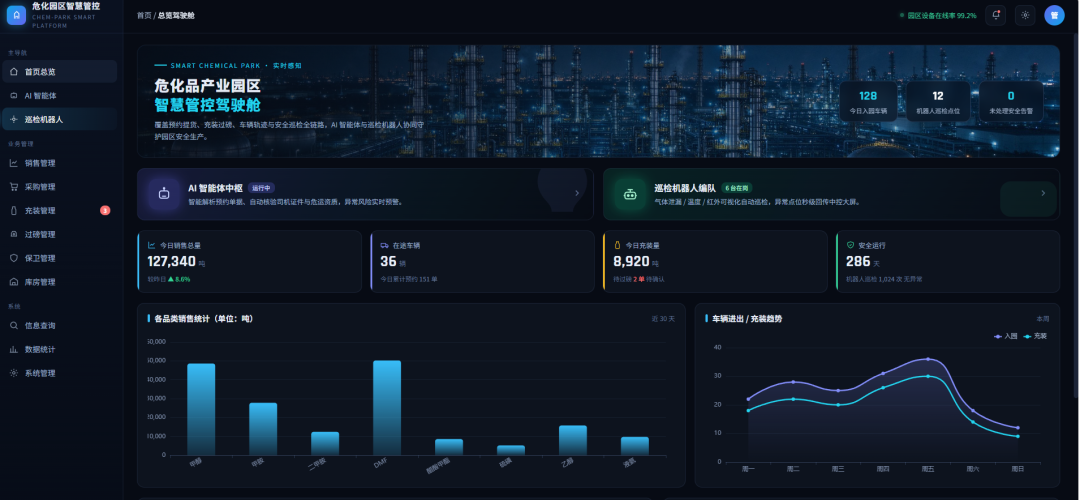Click the 甲醇 bar in sales chart
This screenshot has height=500, width=1080.
pos(201,409)
